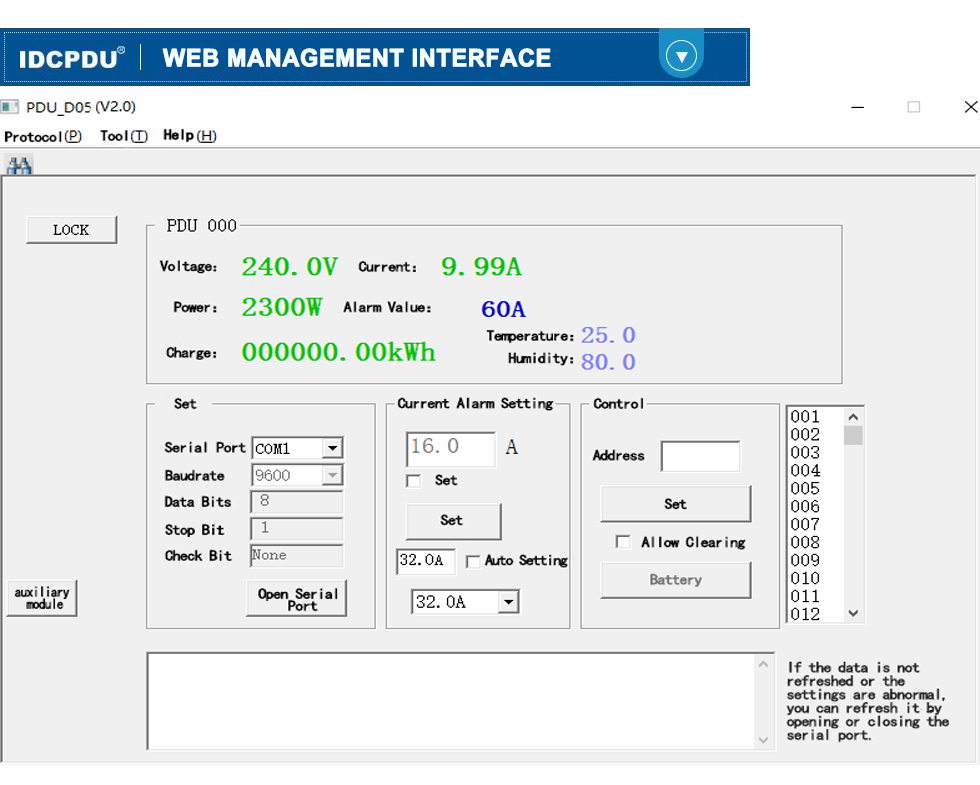The height and width of the screenshot is (785, 980).
Task: Click the Open Serial Port button
Action: click(x=297, y=599)
